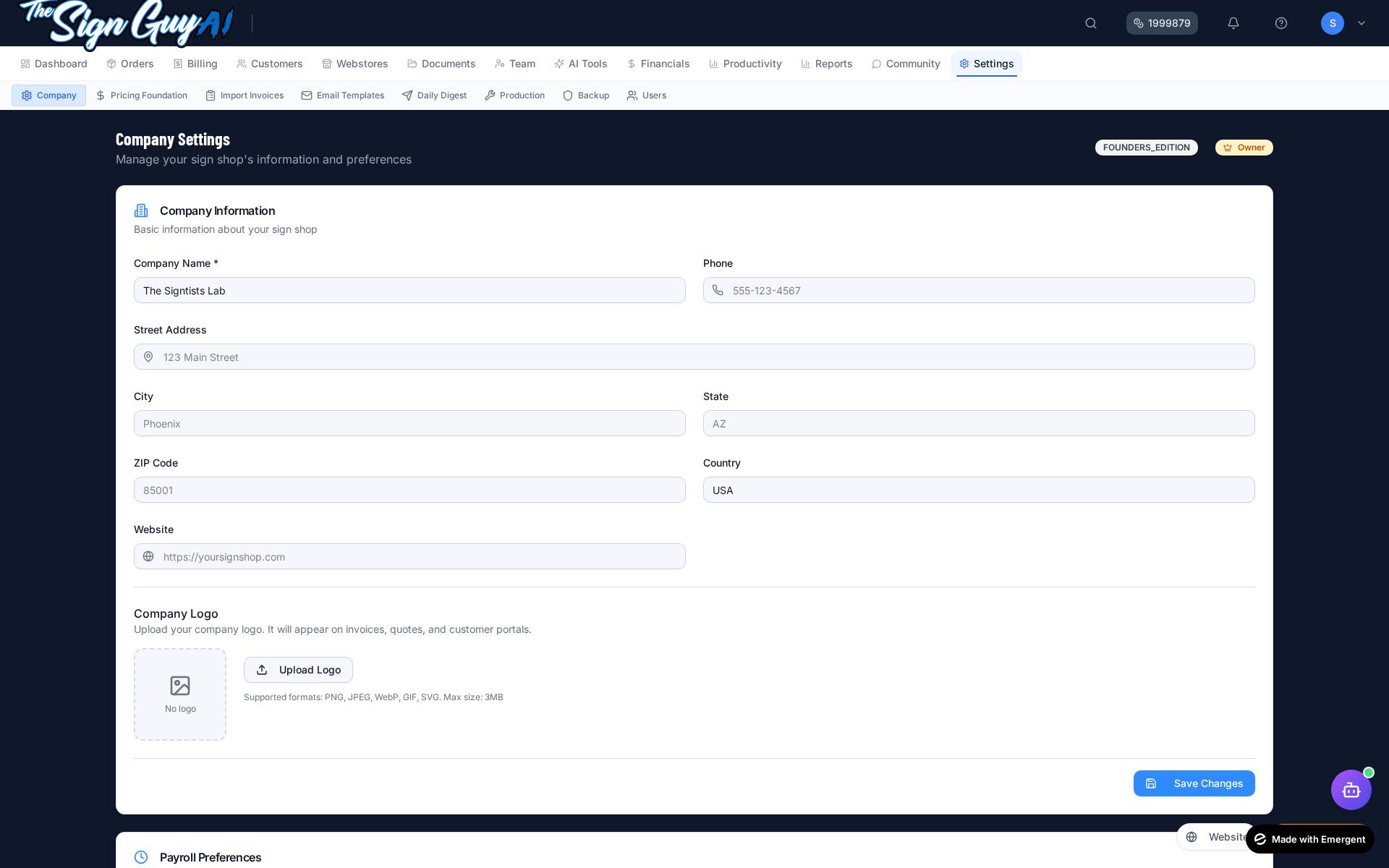This screenshot has width=1389, height=868.
Task: Click the Made with Emergent badge
Action: click(1309, 839)
